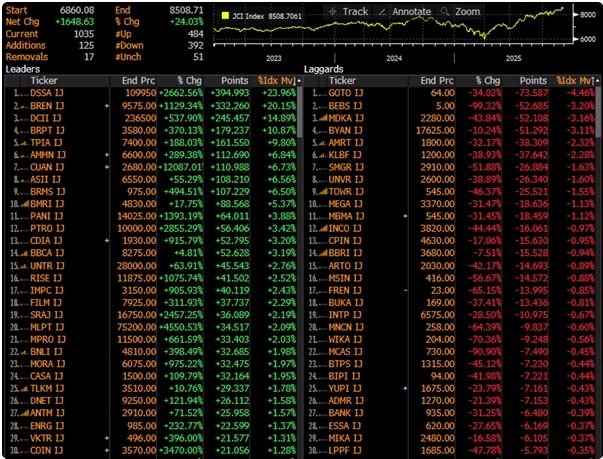The image size is (603, 459).
Task: Click the Annotate pencil icon
Action: click(382, 12)
